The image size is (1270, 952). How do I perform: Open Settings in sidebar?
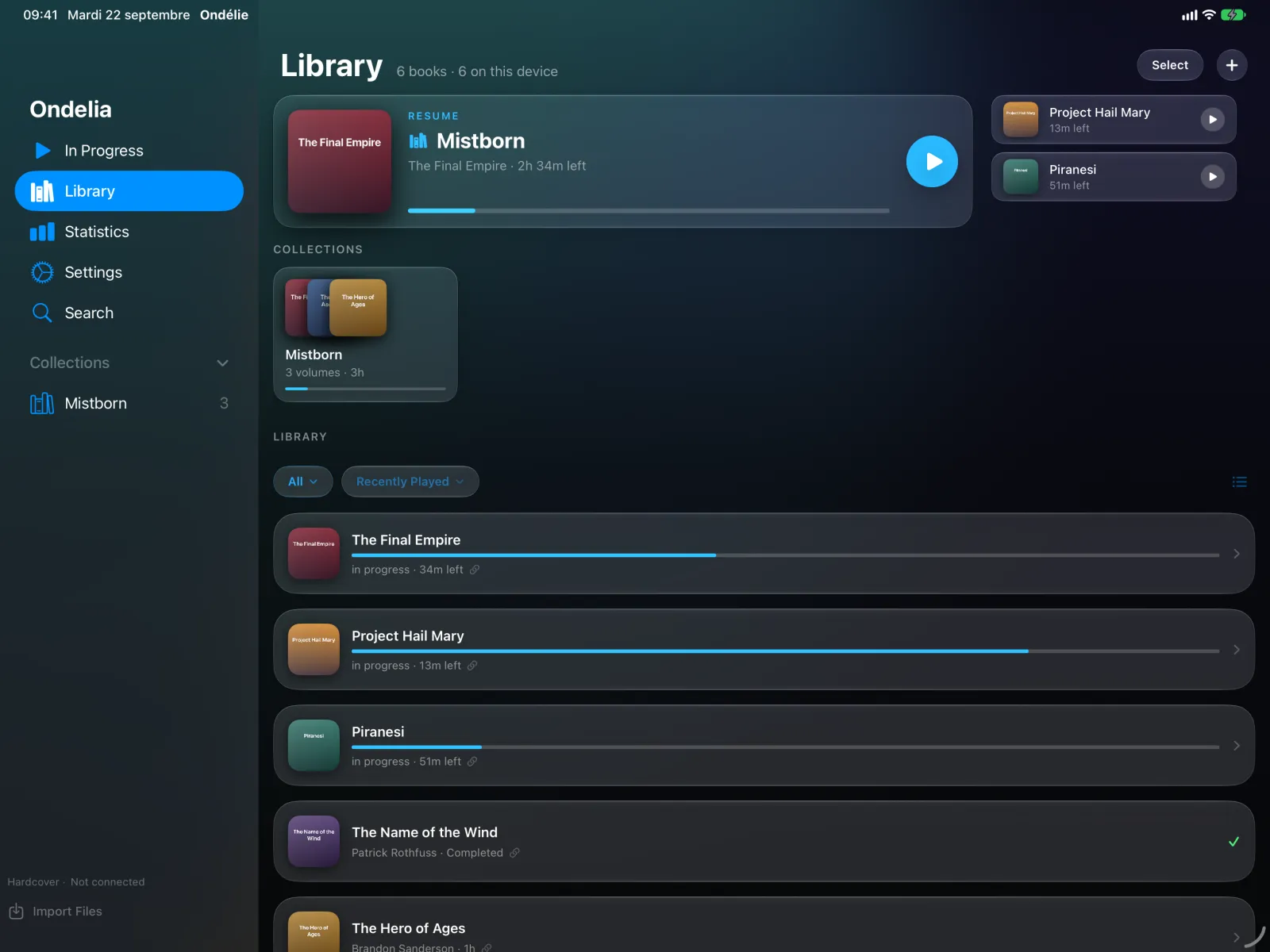[129, 272]
